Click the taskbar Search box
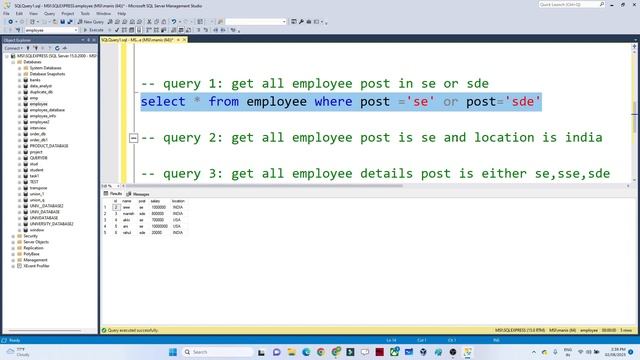The width and height of the screenshot is (640, 360). coord(217,352)
